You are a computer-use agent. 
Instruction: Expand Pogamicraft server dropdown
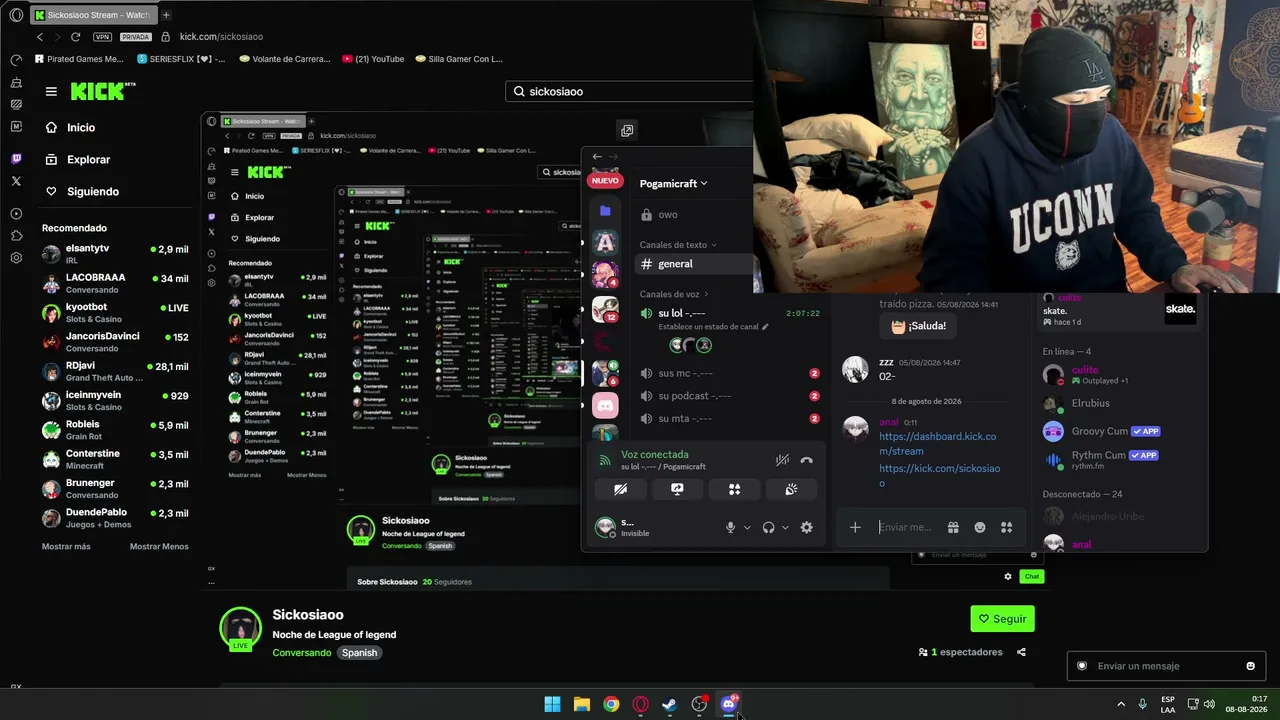674,183
